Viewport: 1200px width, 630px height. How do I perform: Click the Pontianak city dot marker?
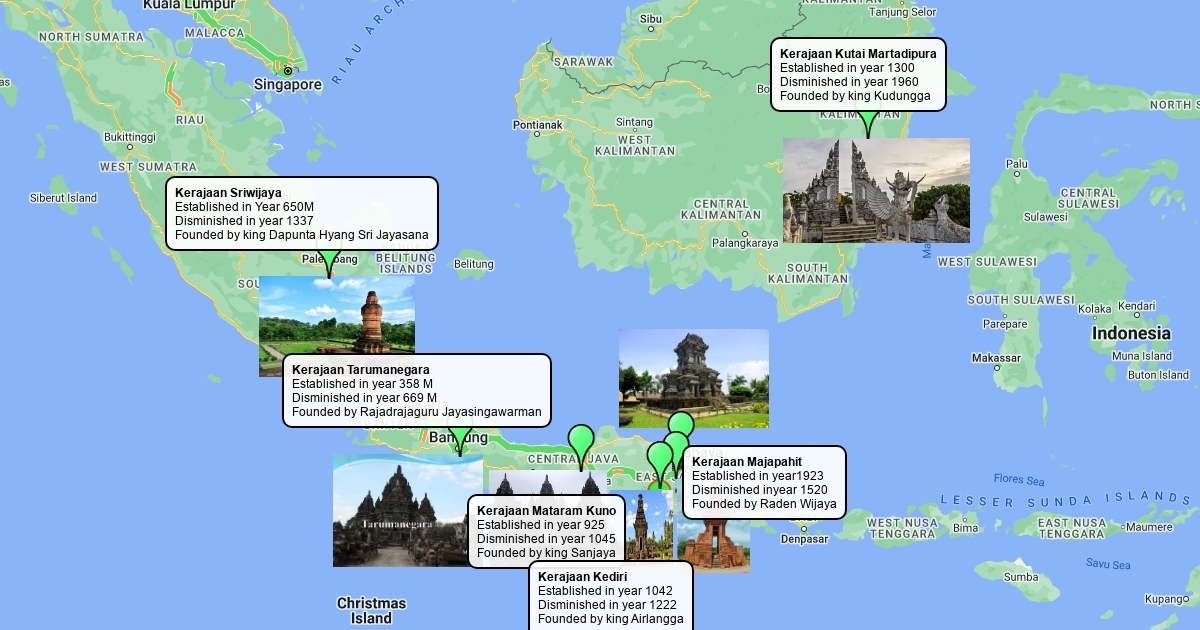point(537,134)
